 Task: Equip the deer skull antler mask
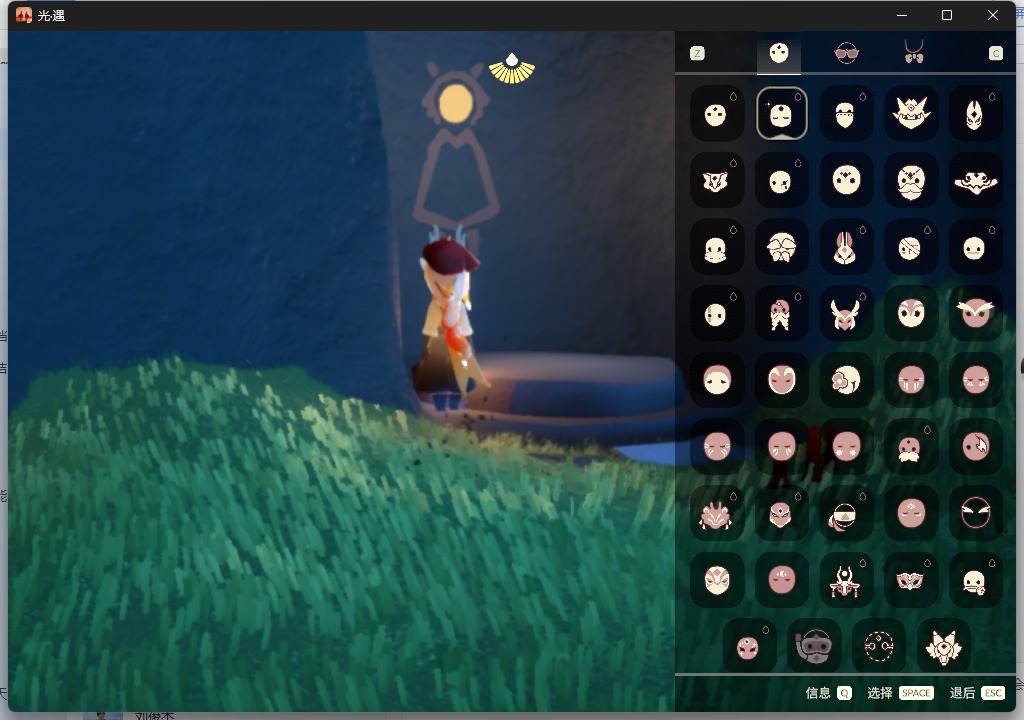(845, 580)
